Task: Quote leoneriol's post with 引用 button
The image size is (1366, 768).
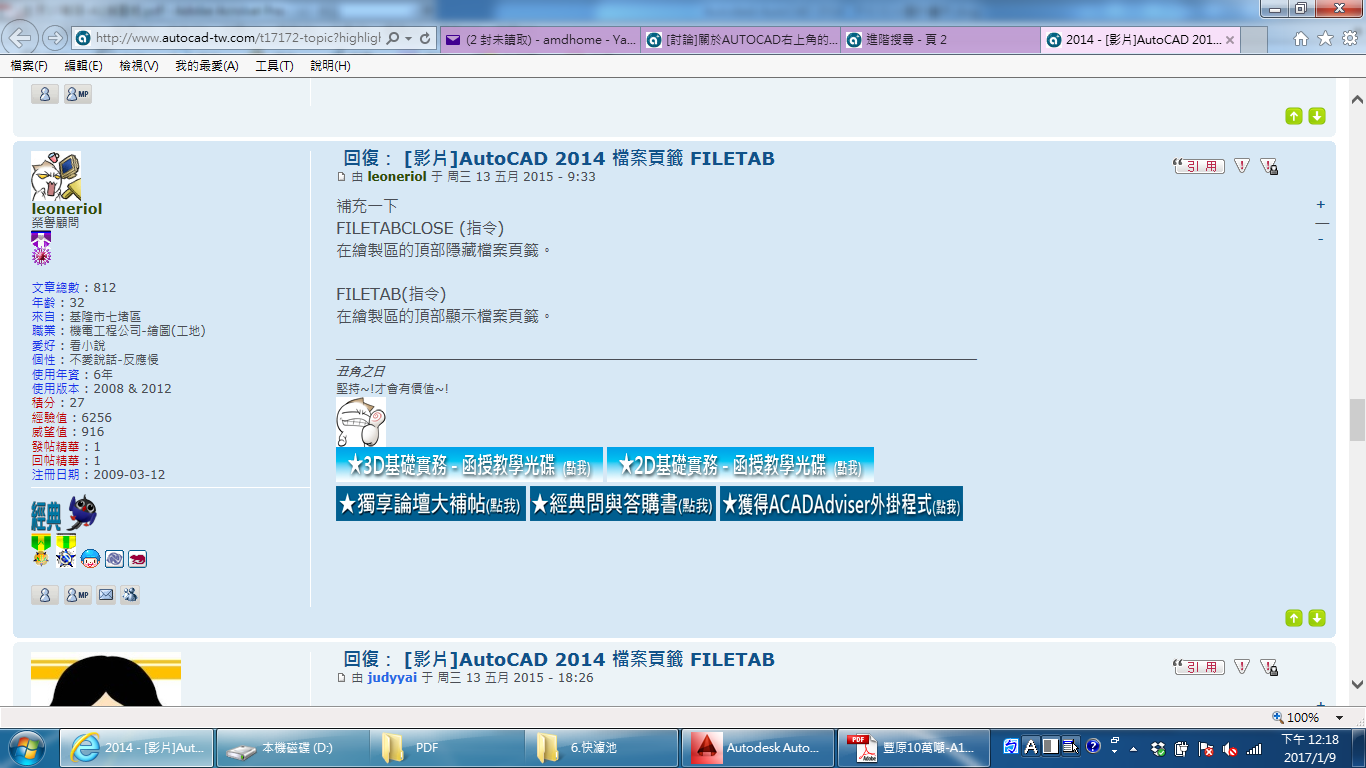Action: pos(1198,166)
